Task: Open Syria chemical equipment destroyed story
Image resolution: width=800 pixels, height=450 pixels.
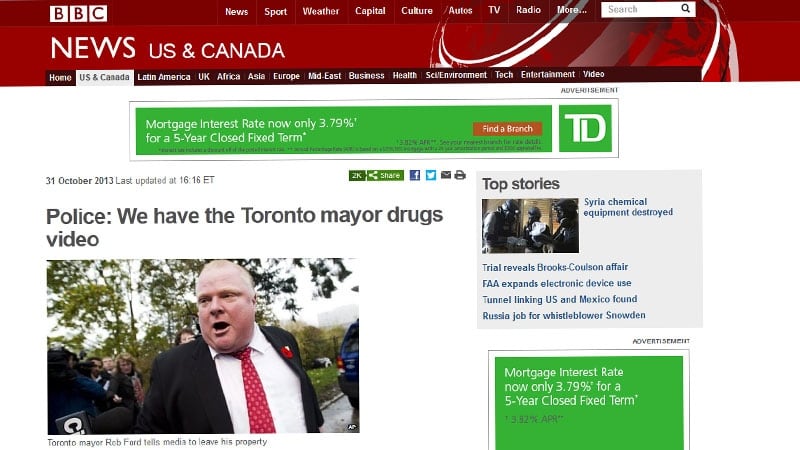Action: (628, 207)
